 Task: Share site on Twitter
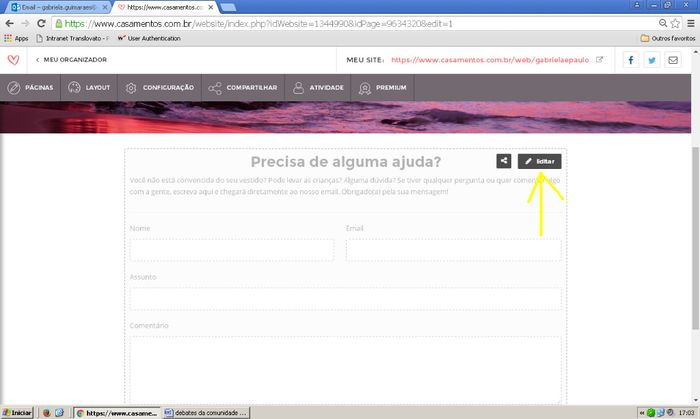click(x=652, y=60)
